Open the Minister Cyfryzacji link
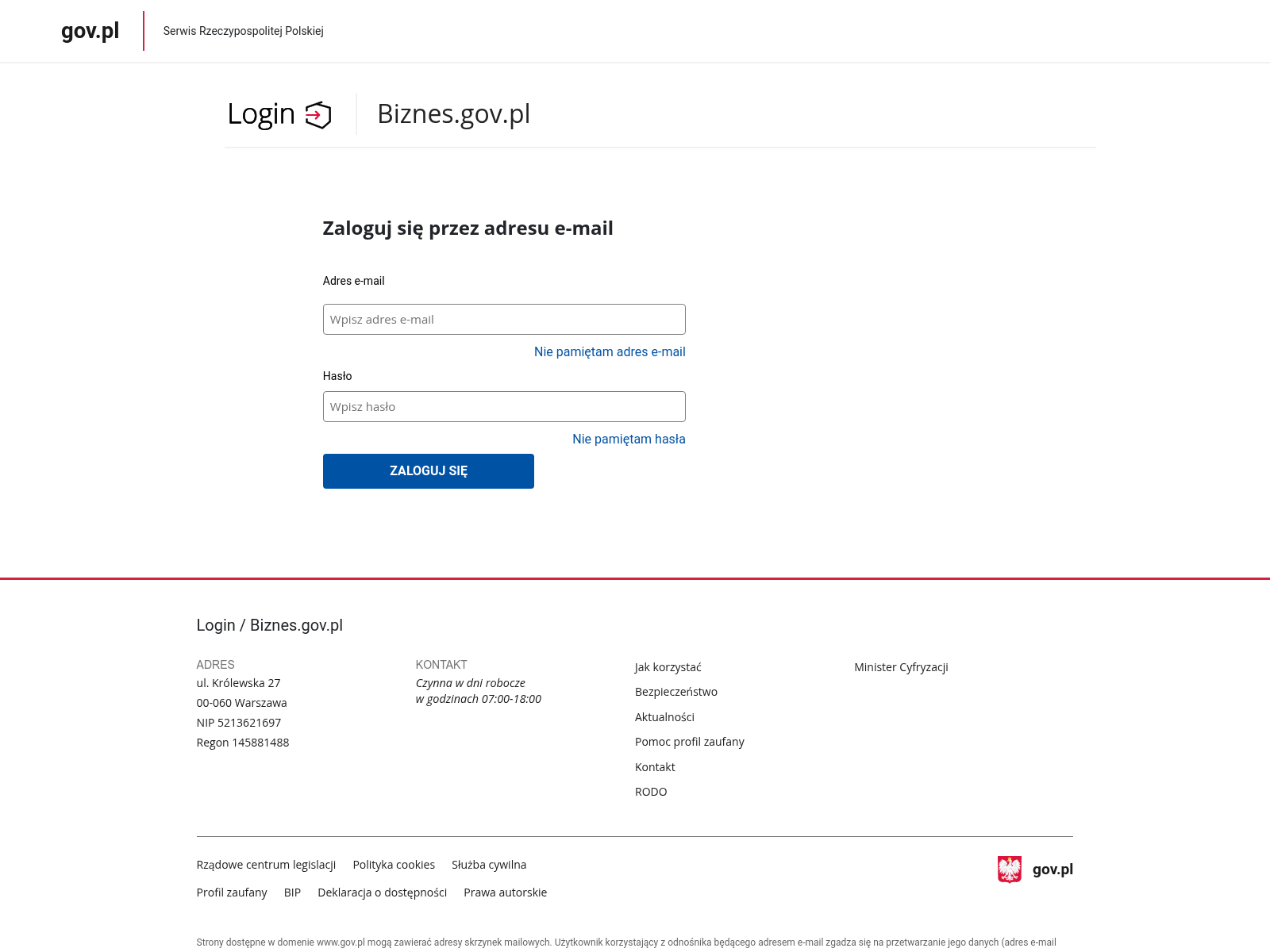 pyautogui.click(x=901, y=667)
